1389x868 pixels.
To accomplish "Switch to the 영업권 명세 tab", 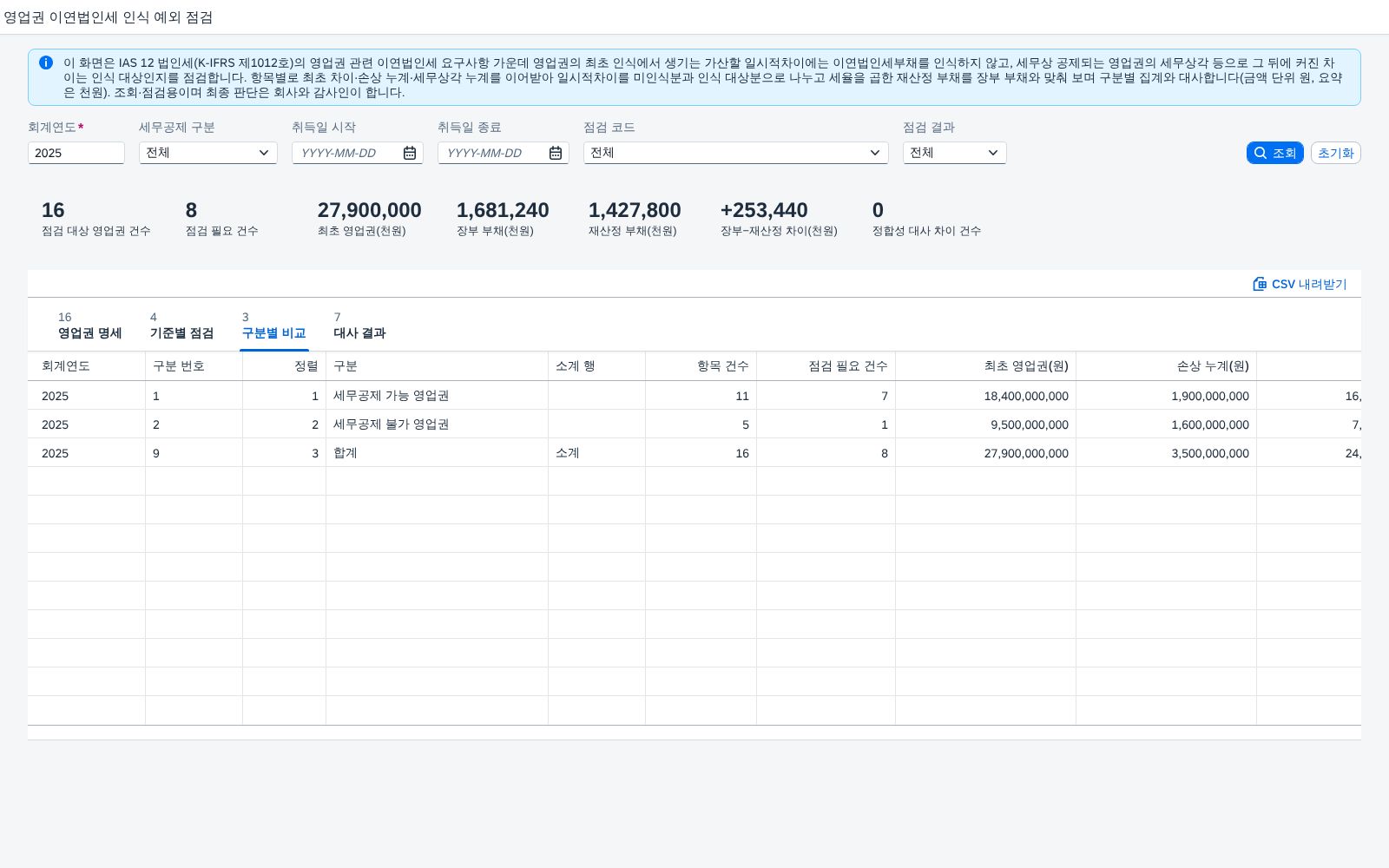I will [x=90, y=325].
